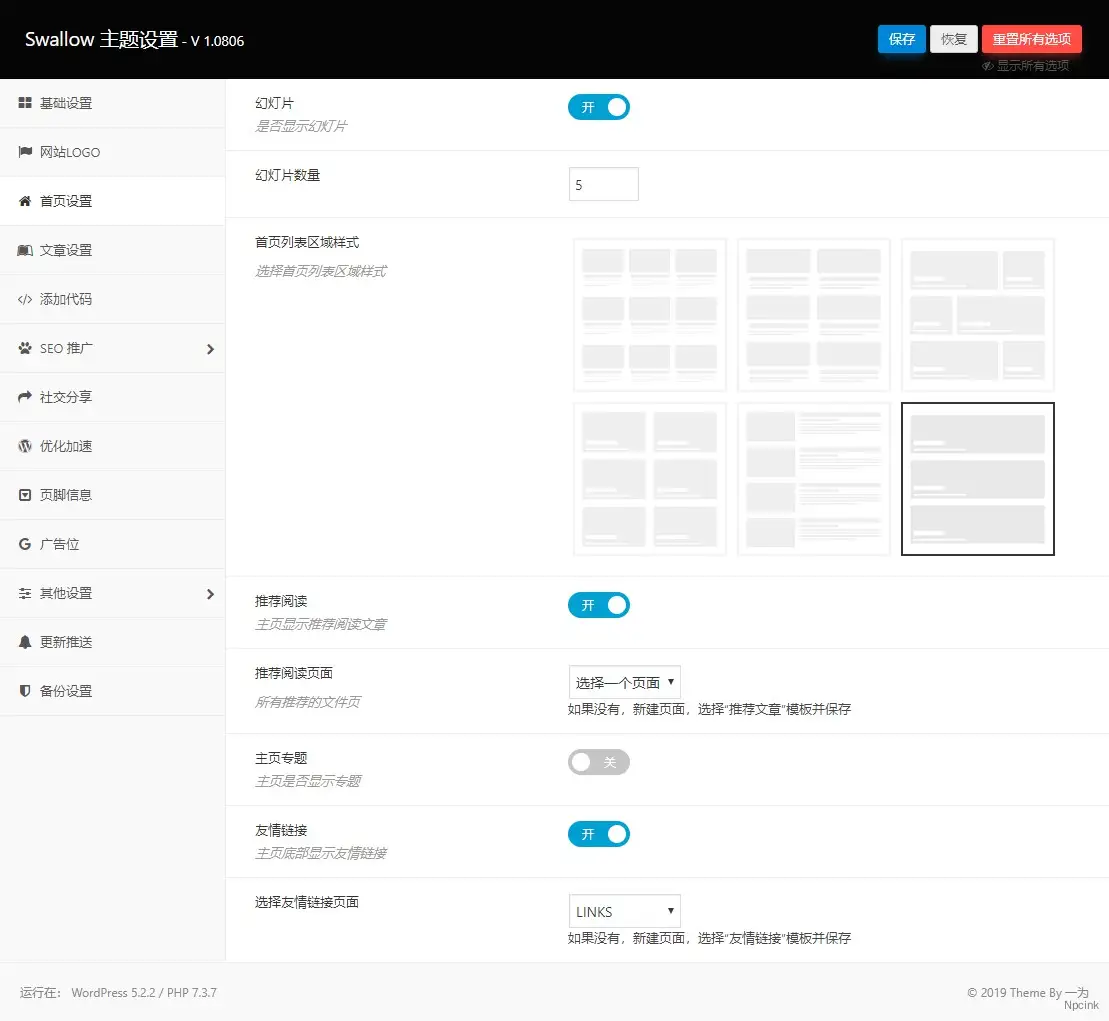Disable the 友情链接 toggle
The height and width of the screenshot is (1021, 1109).
pyautogui.click(x=598, y=834)
